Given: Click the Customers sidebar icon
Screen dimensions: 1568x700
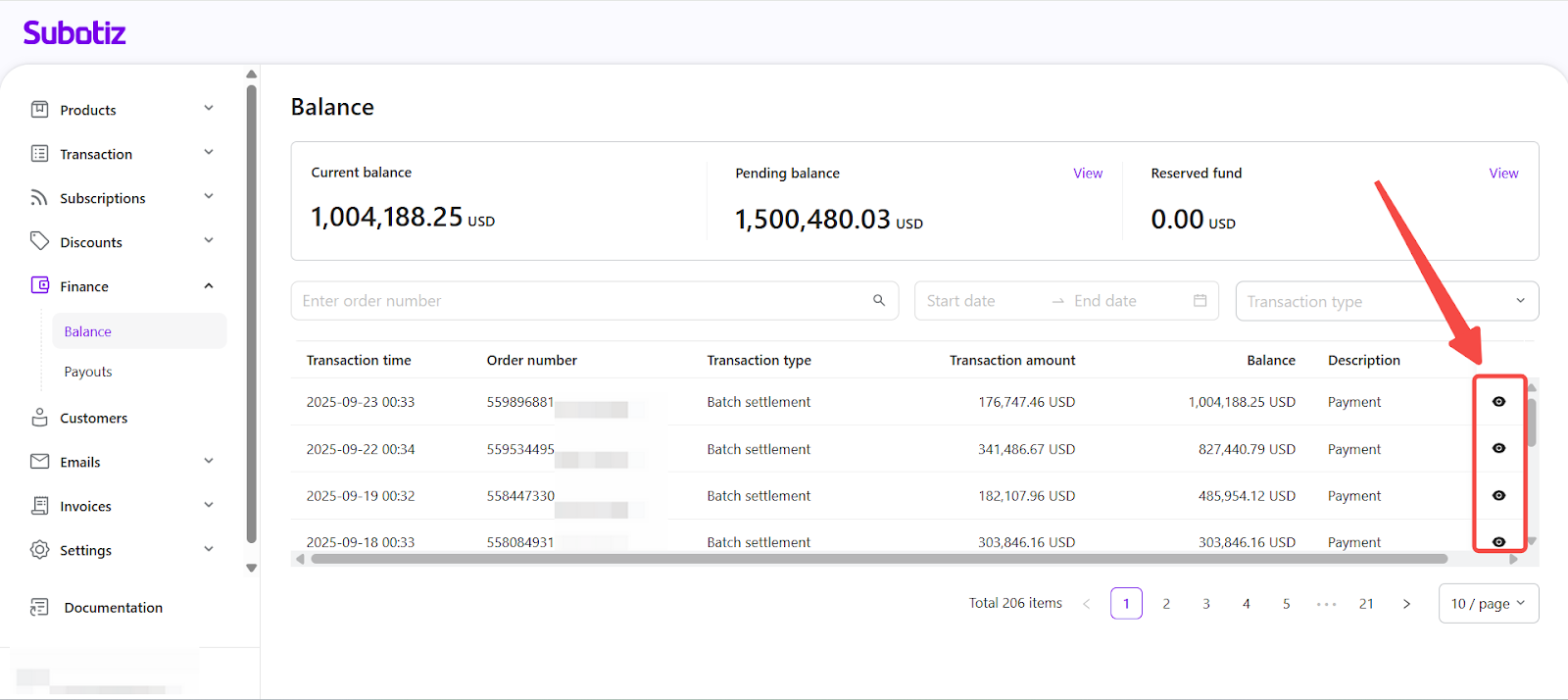Looking at the screenshot, I should [39, 418].
